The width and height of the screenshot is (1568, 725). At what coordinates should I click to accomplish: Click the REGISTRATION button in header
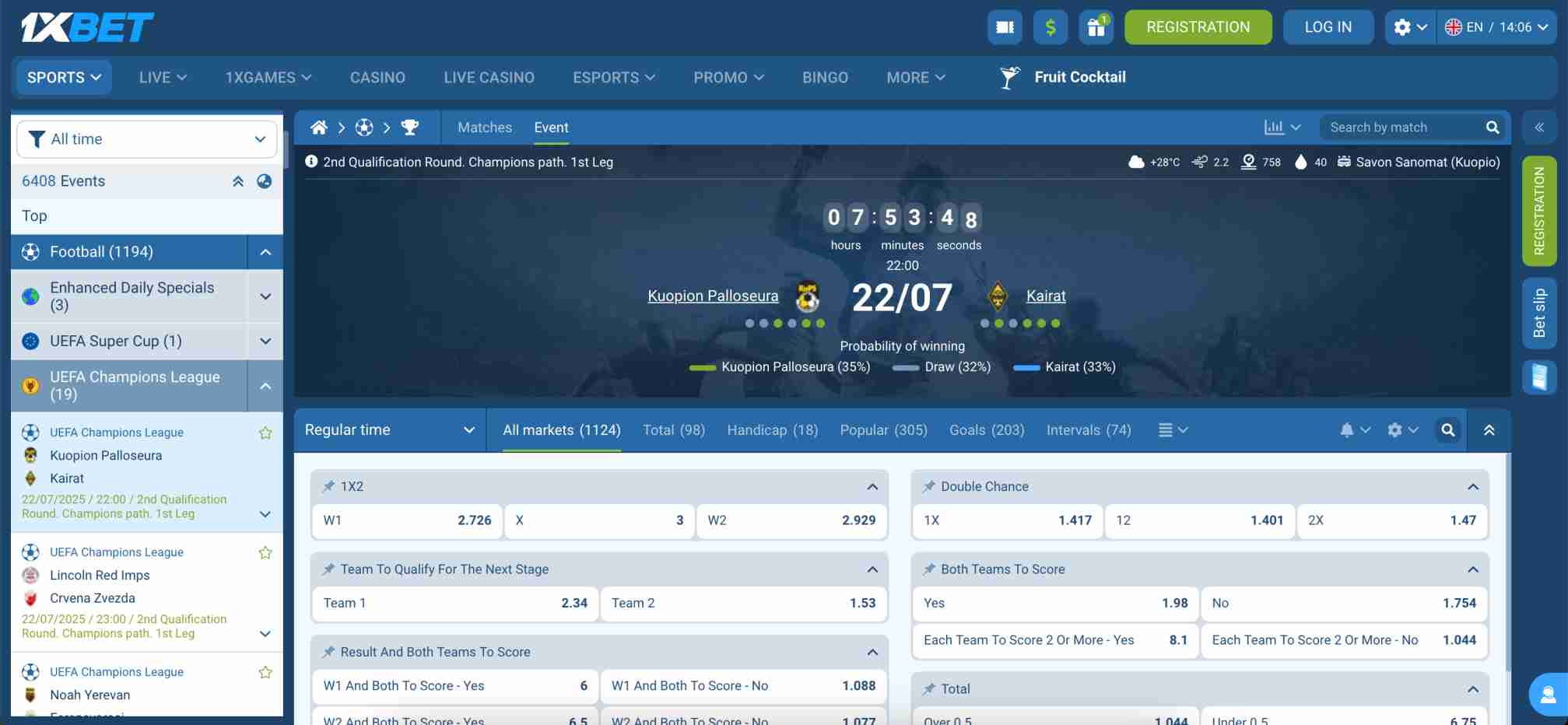click(1198, 27)
